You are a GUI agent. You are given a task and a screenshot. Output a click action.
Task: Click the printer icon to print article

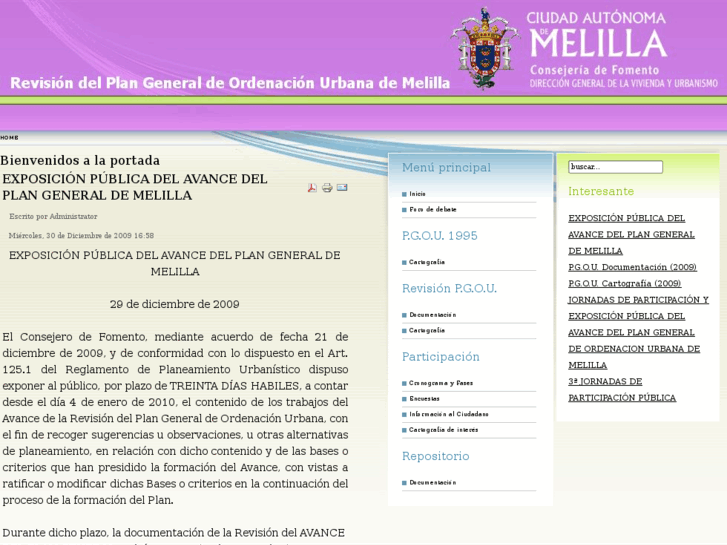point(327,187)
